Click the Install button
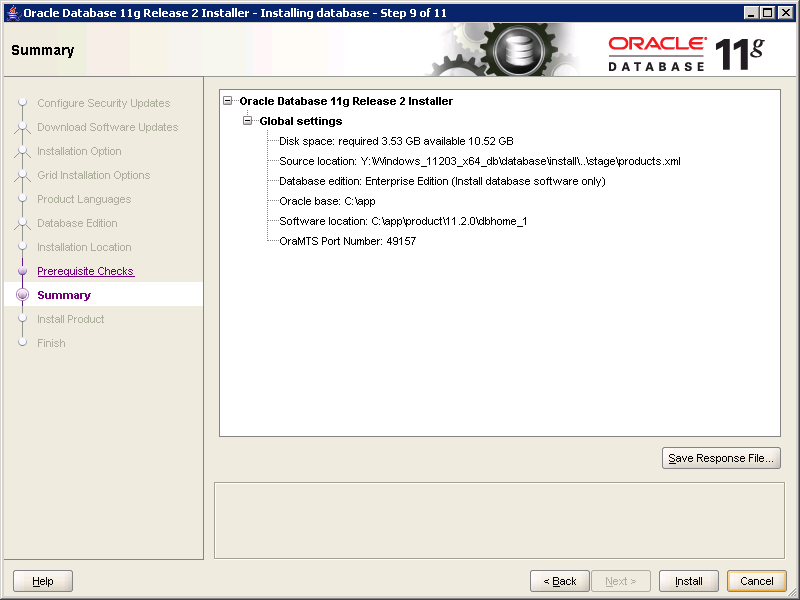The height and width of the screenshot is (600, 800). click(x=688, y=581)
